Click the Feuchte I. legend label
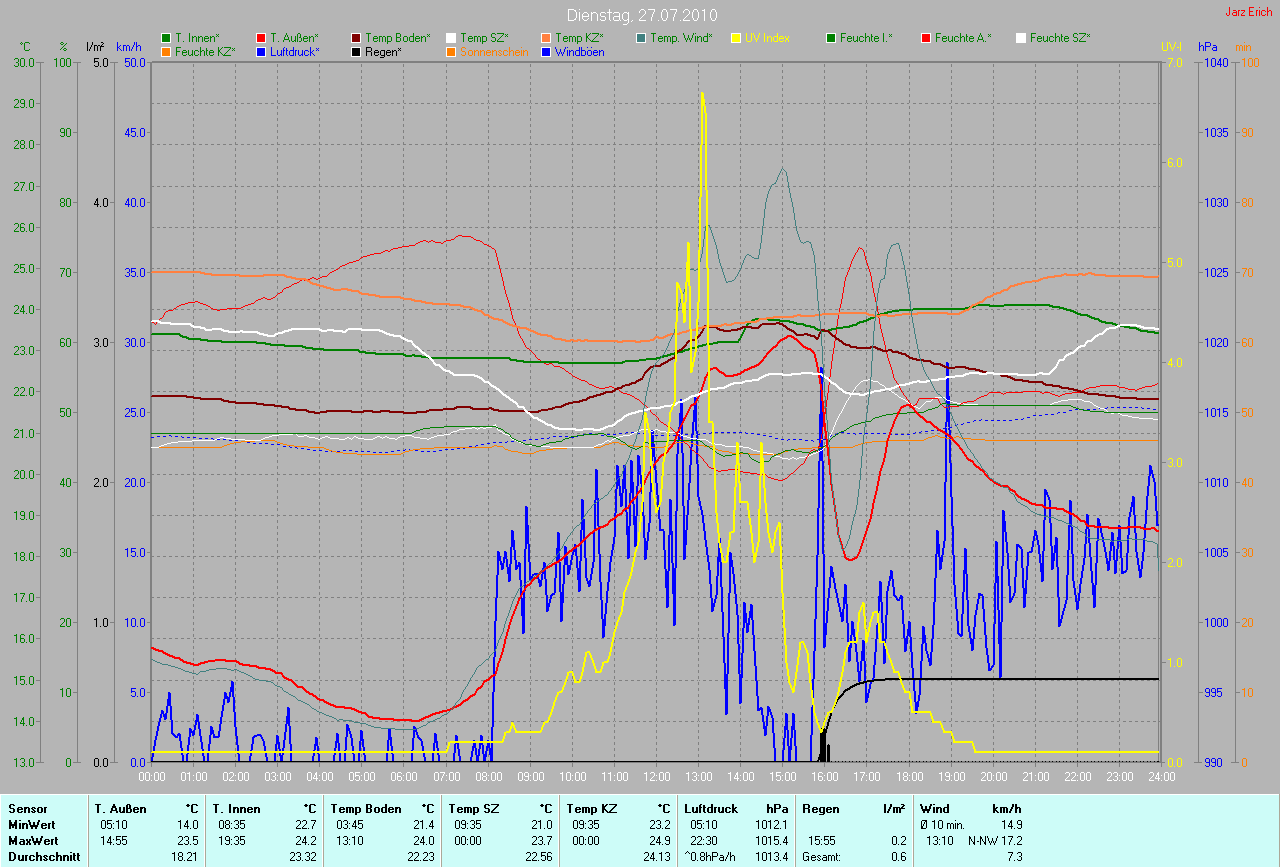Screen dimensions: 1280x867 pyautogui.click(x=866, y=38)
